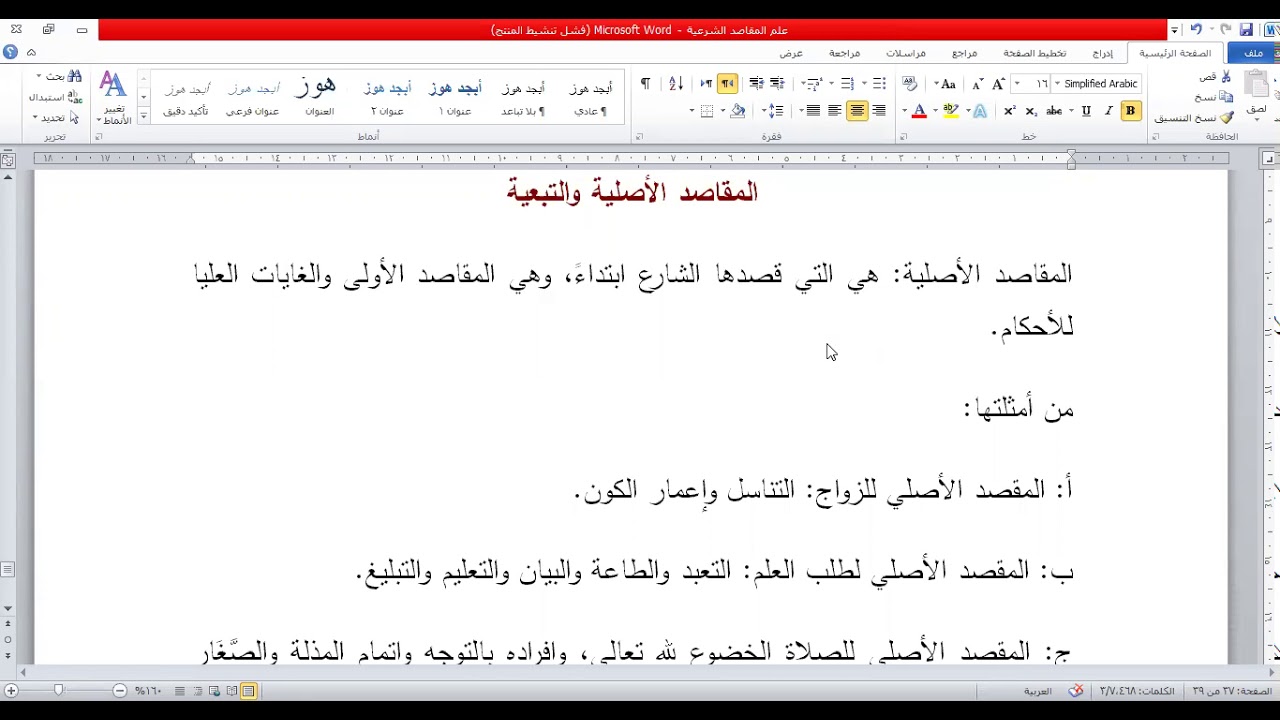This screenshot has height=720, width=1280.
Task: Toggle show paragraph marks (¶) button
Action: [645, 84]
